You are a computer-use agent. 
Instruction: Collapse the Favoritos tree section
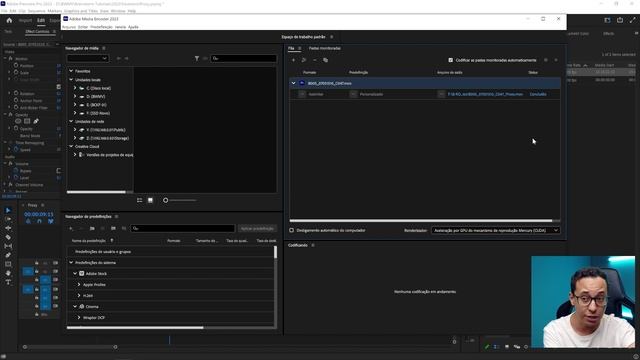(71, 71)
